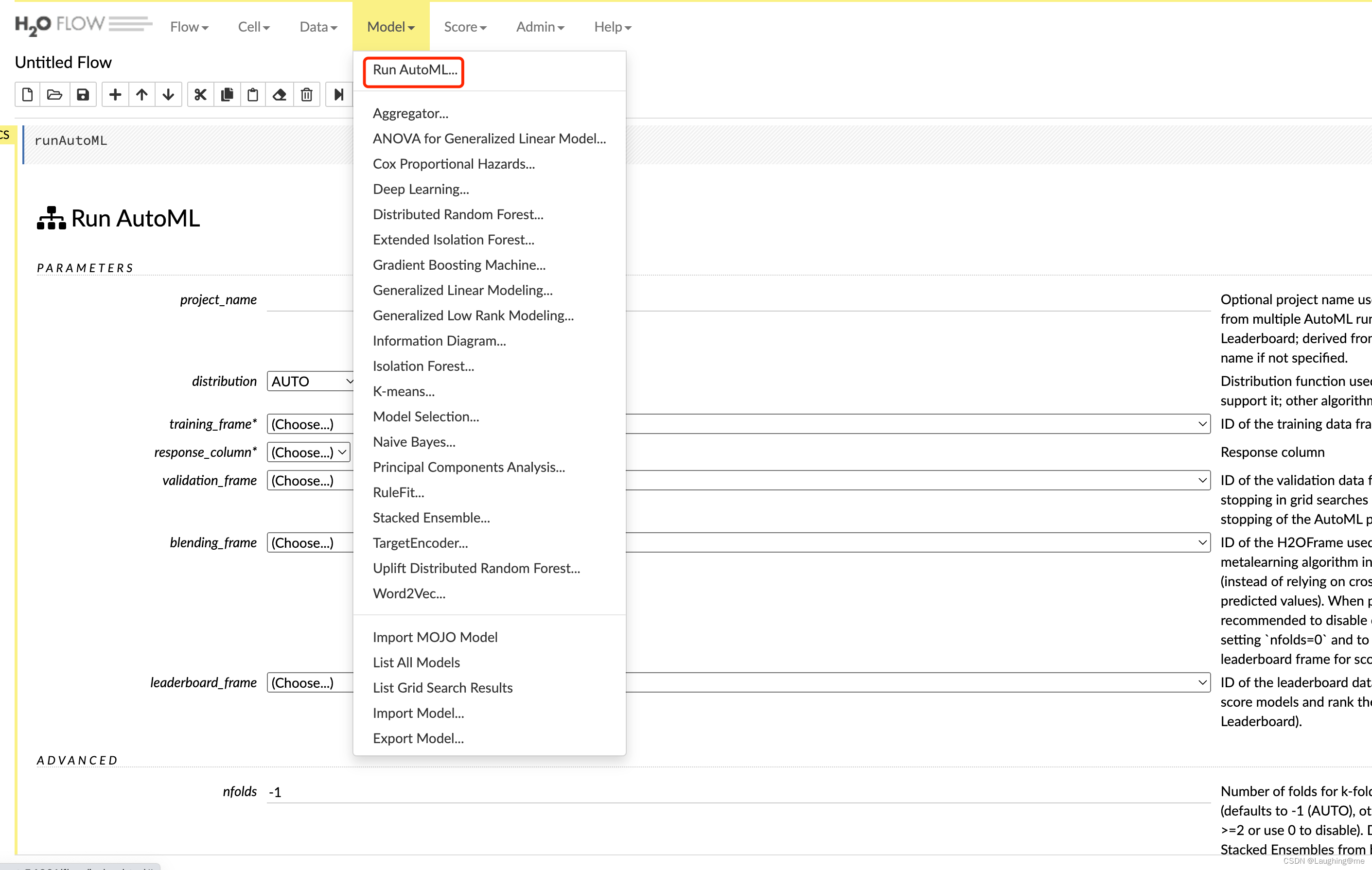Open an existing flow via the folder icon
Viewport: 1372px width, 870px height.
[55, 95]
